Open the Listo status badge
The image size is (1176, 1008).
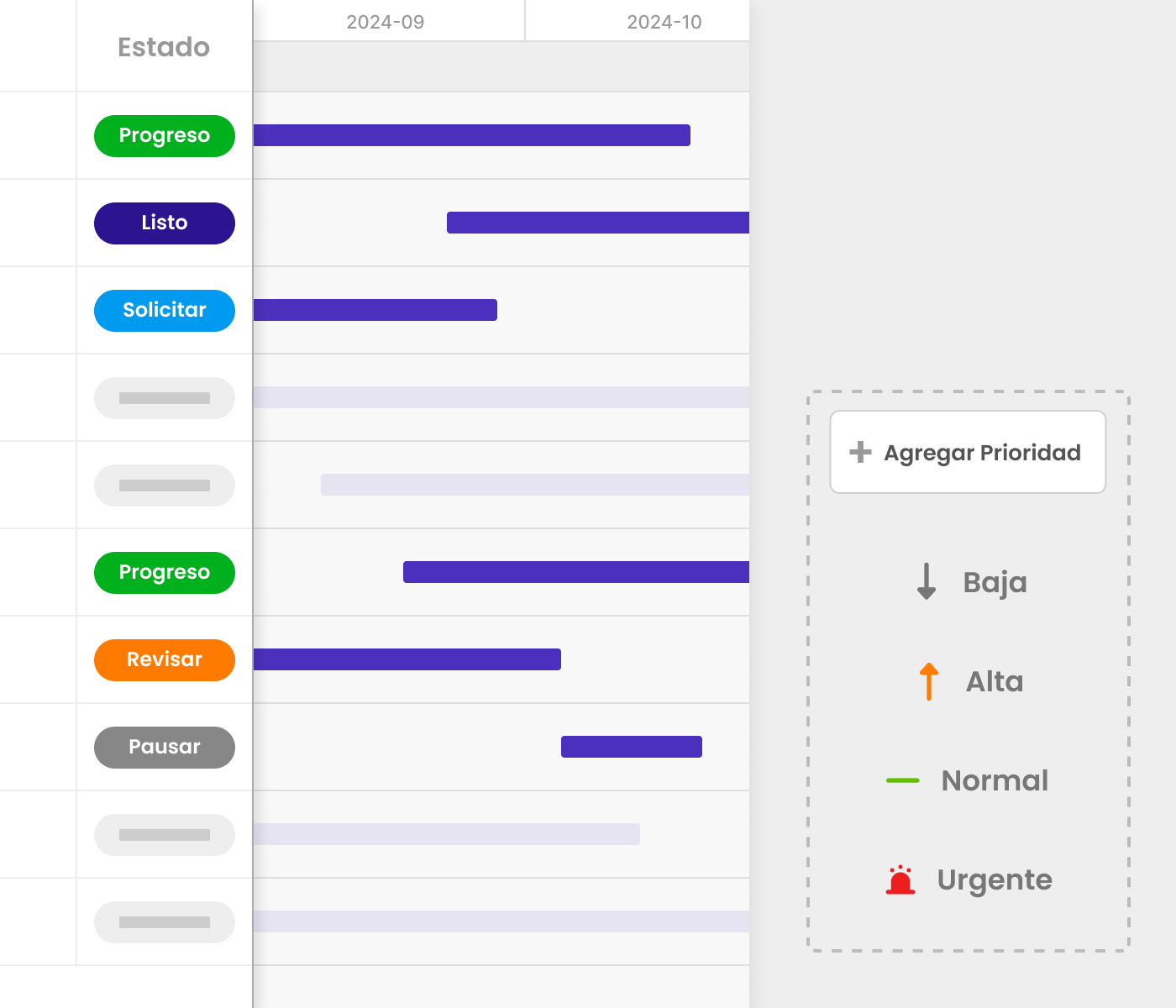[165, 223]
